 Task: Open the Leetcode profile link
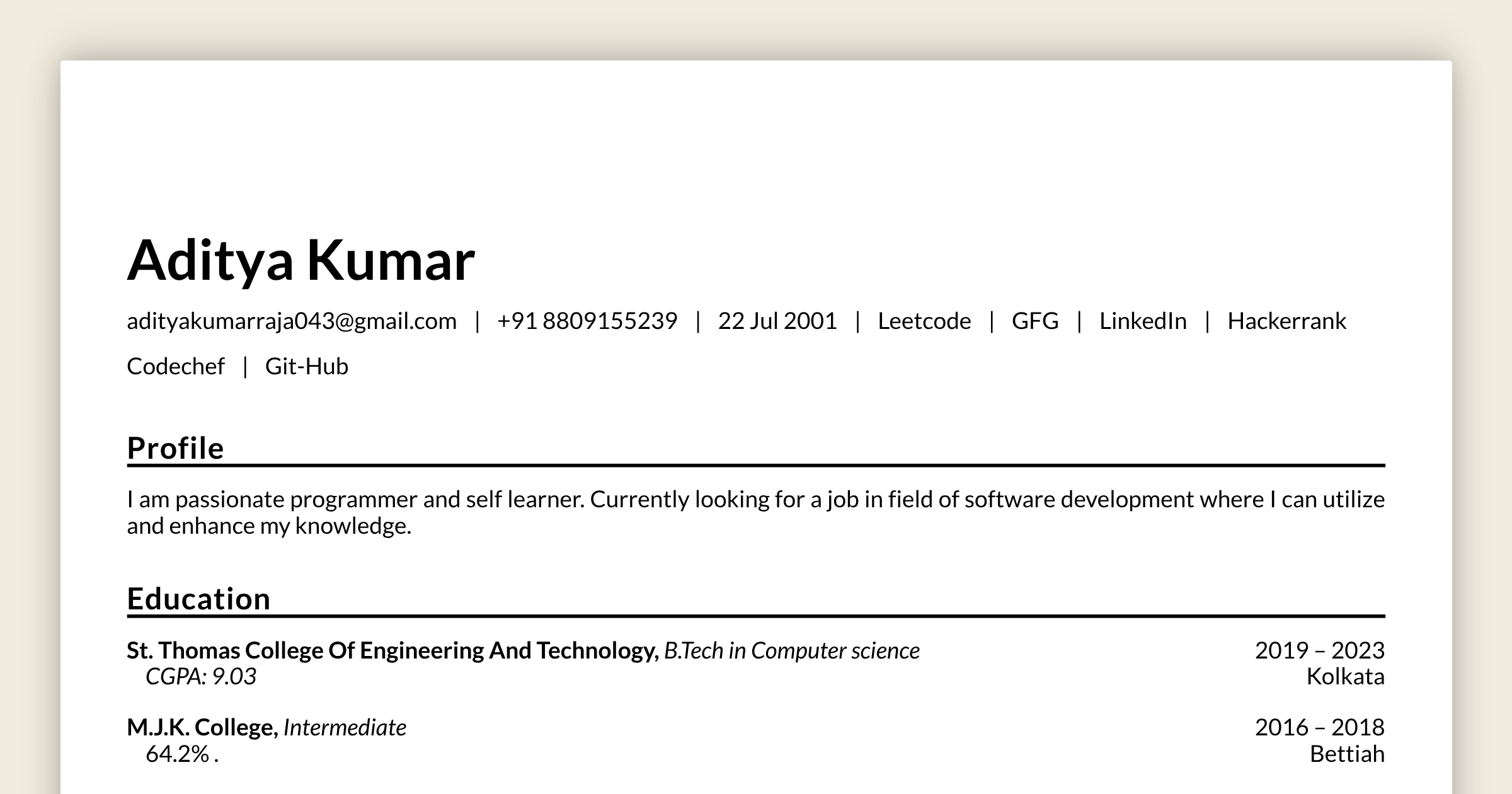click(x=924, y=321)
